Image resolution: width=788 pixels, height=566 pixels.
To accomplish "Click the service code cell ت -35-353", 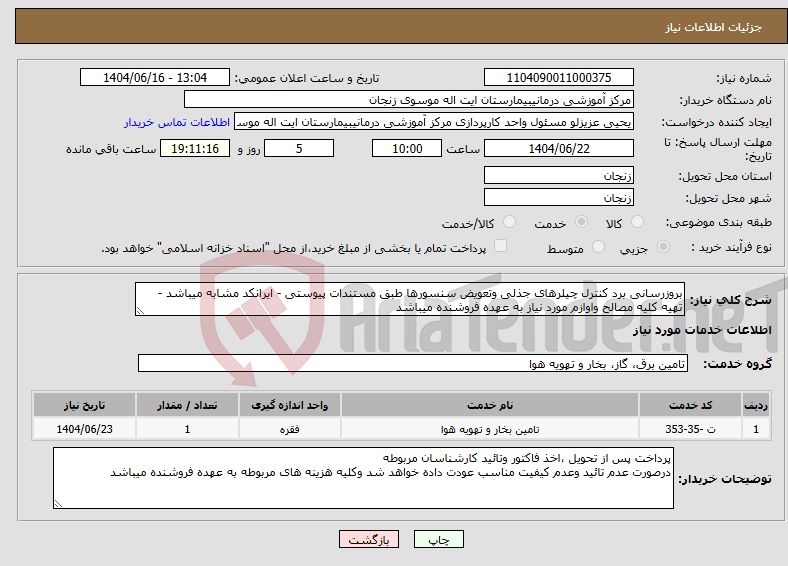I will click(x=691, y=429).
